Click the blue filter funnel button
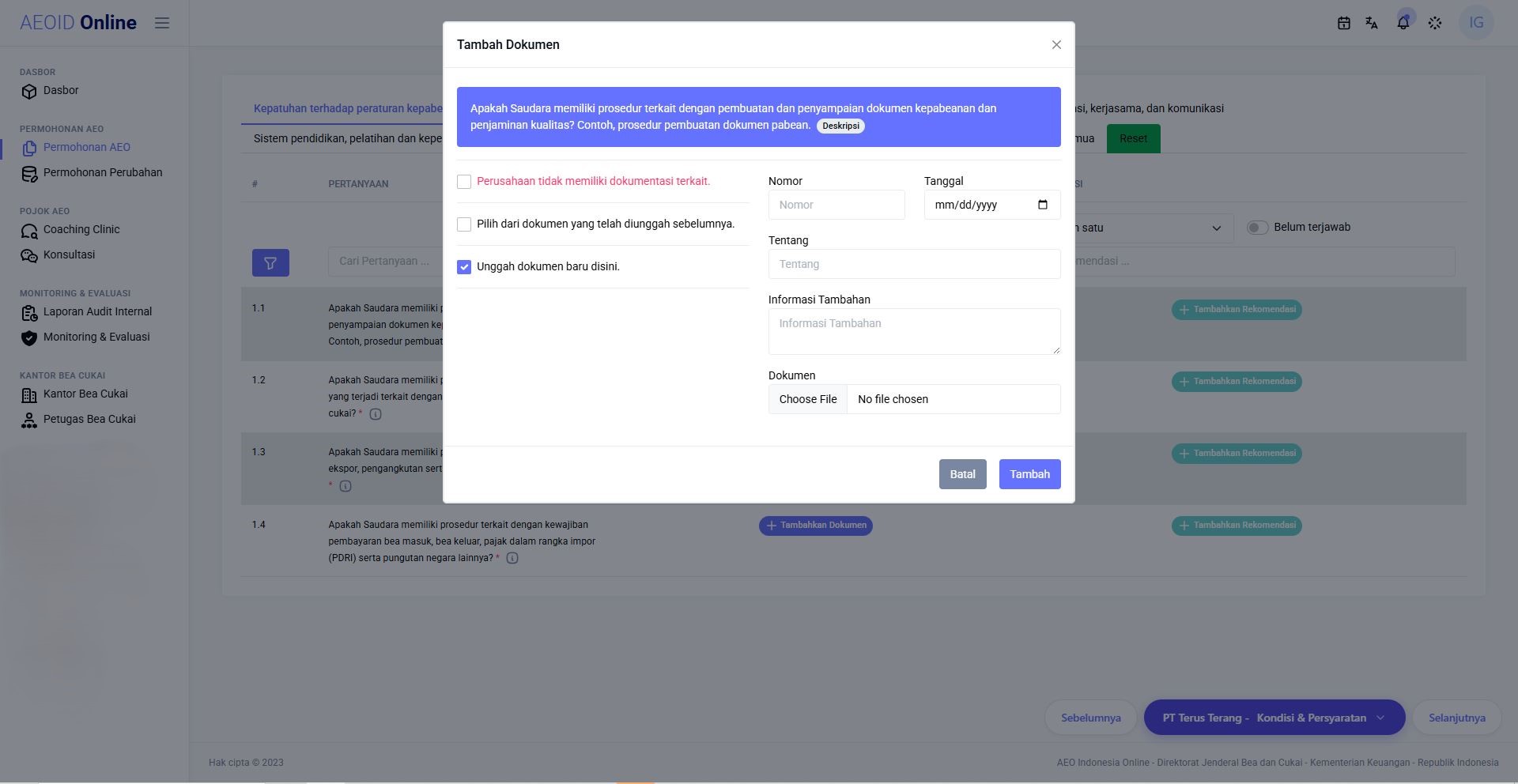The height and width of the screenshot is (784, 1518). (x=270, y=263)
